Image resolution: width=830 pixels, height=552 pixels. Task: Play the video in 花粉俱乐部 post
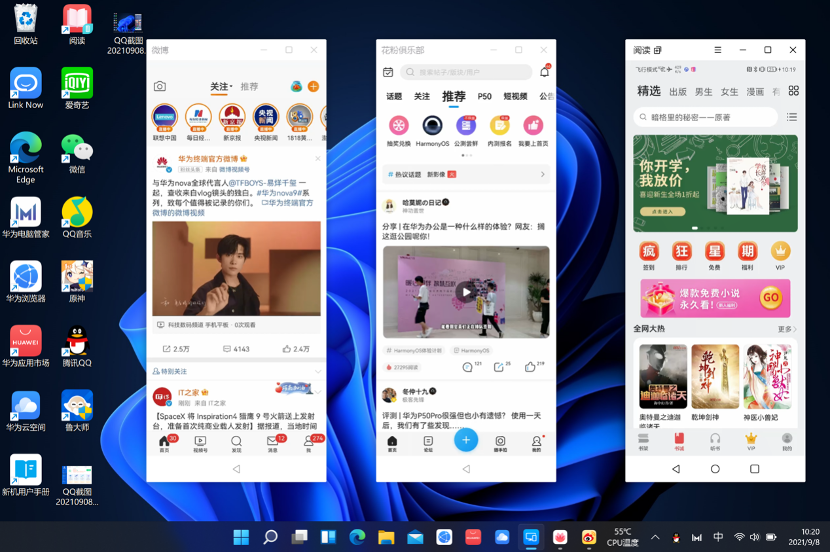pos(466,292)
